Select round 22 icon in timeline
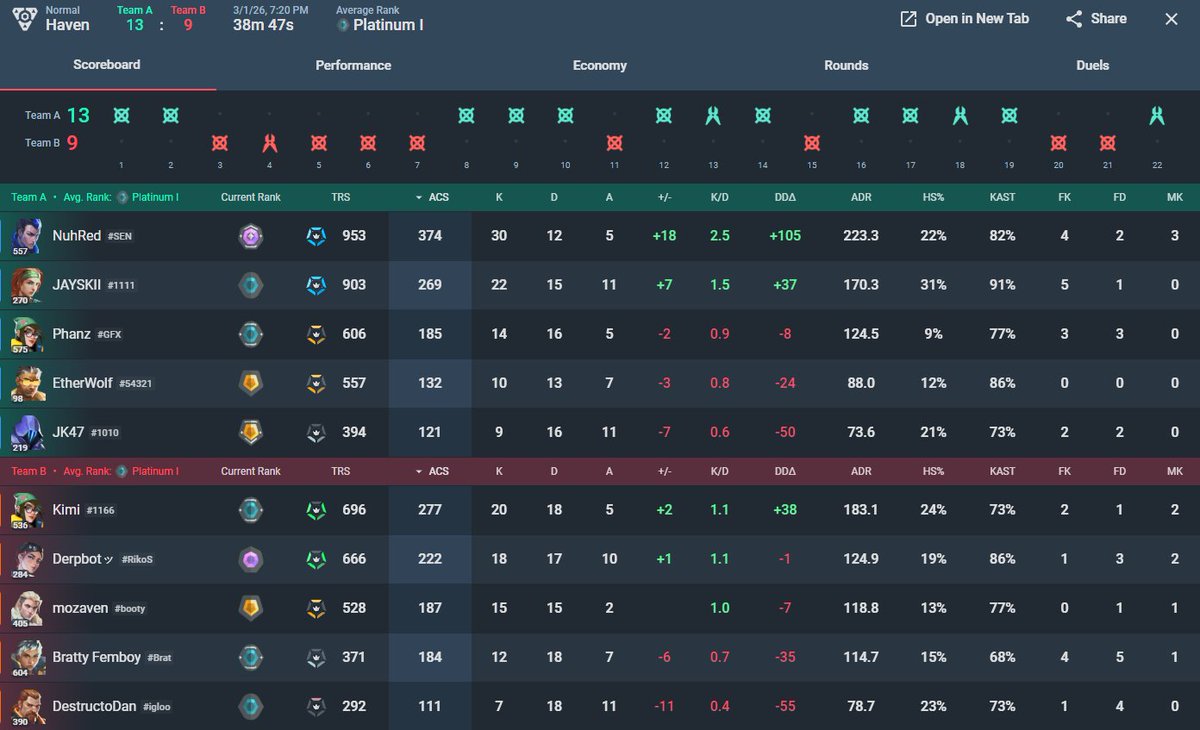The height and width of the screenshot is (730, 1200). pyautogui.click(x=1157, y=115)
